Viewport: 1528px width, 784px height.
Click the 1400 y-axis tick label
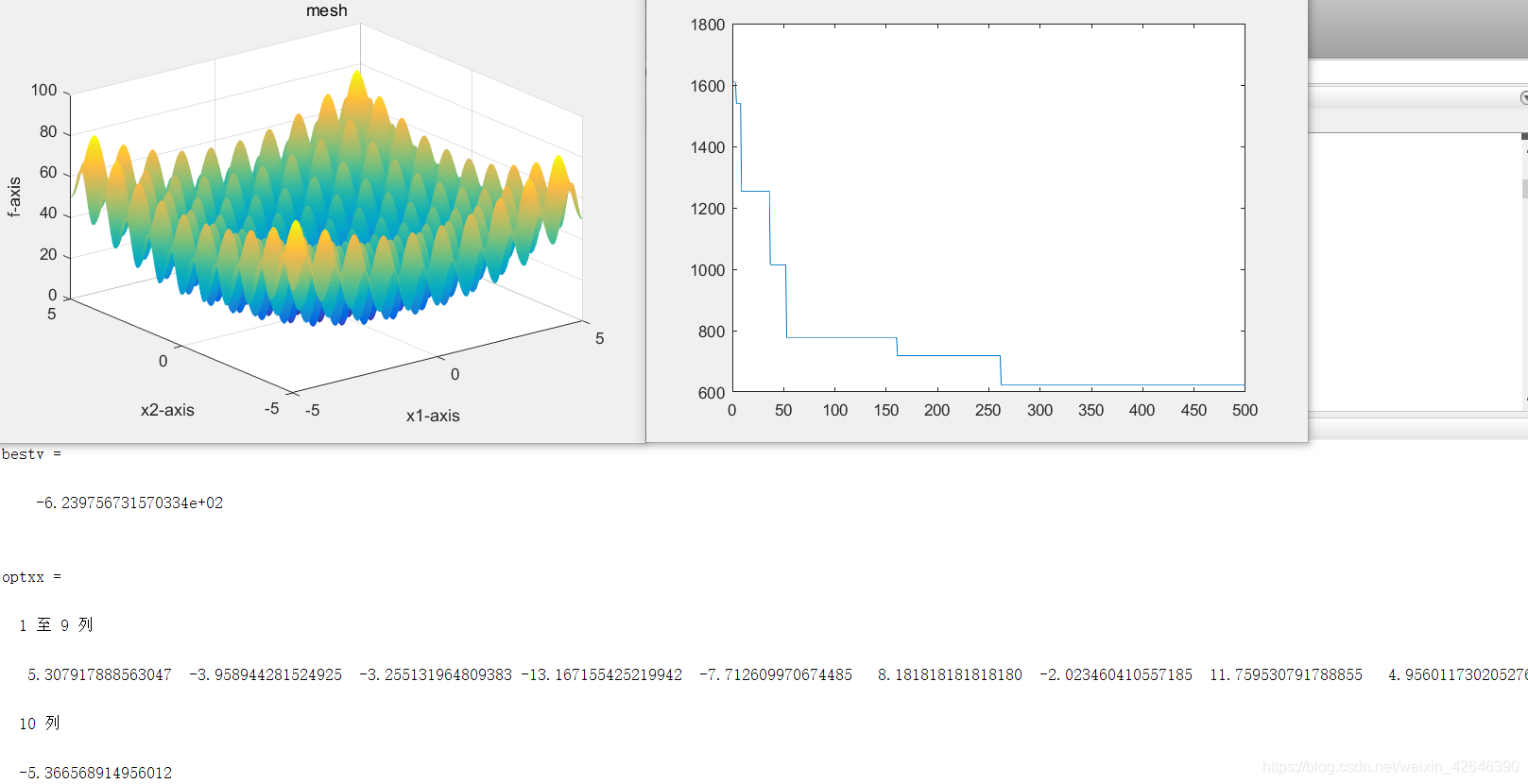tap(708, 147)
